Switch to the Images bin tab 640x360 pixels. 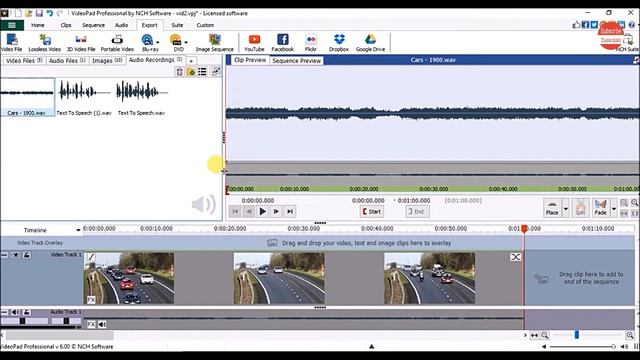point(107,60)
